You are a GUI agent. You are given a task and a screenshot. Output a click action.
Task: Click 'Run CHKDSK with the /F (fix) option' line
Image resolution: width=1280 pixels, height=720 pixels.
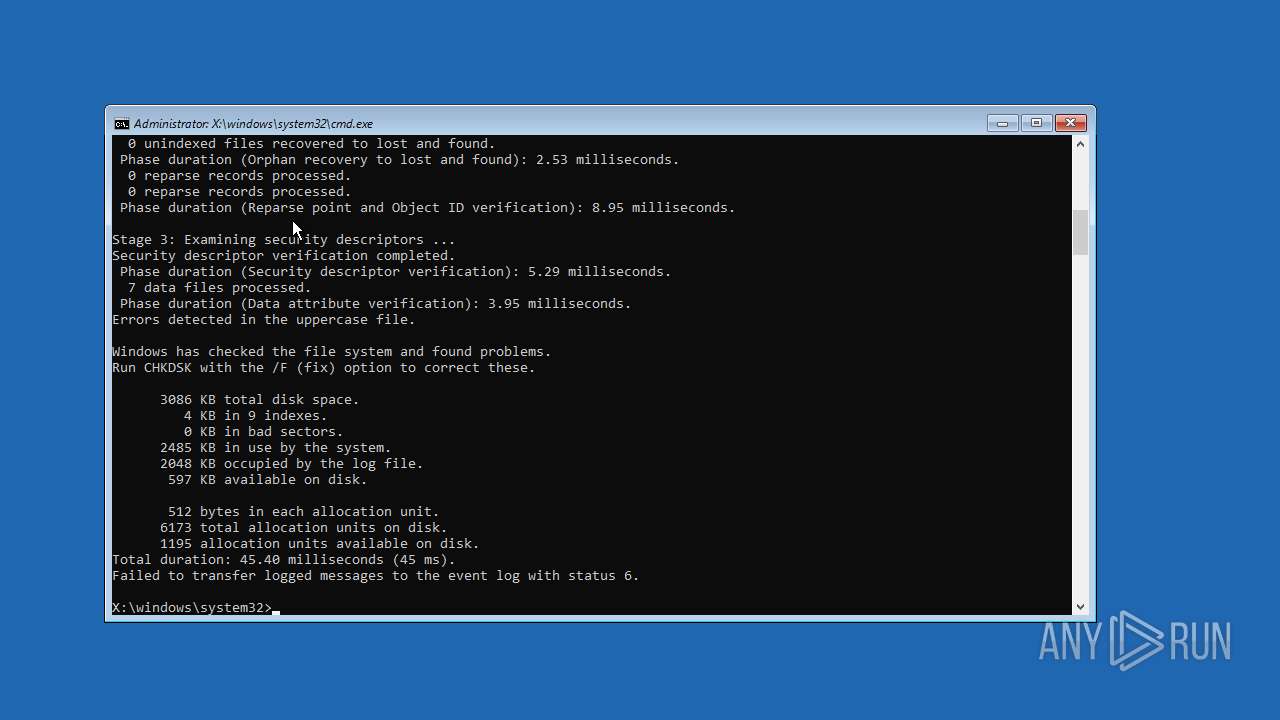click(324, 368)
